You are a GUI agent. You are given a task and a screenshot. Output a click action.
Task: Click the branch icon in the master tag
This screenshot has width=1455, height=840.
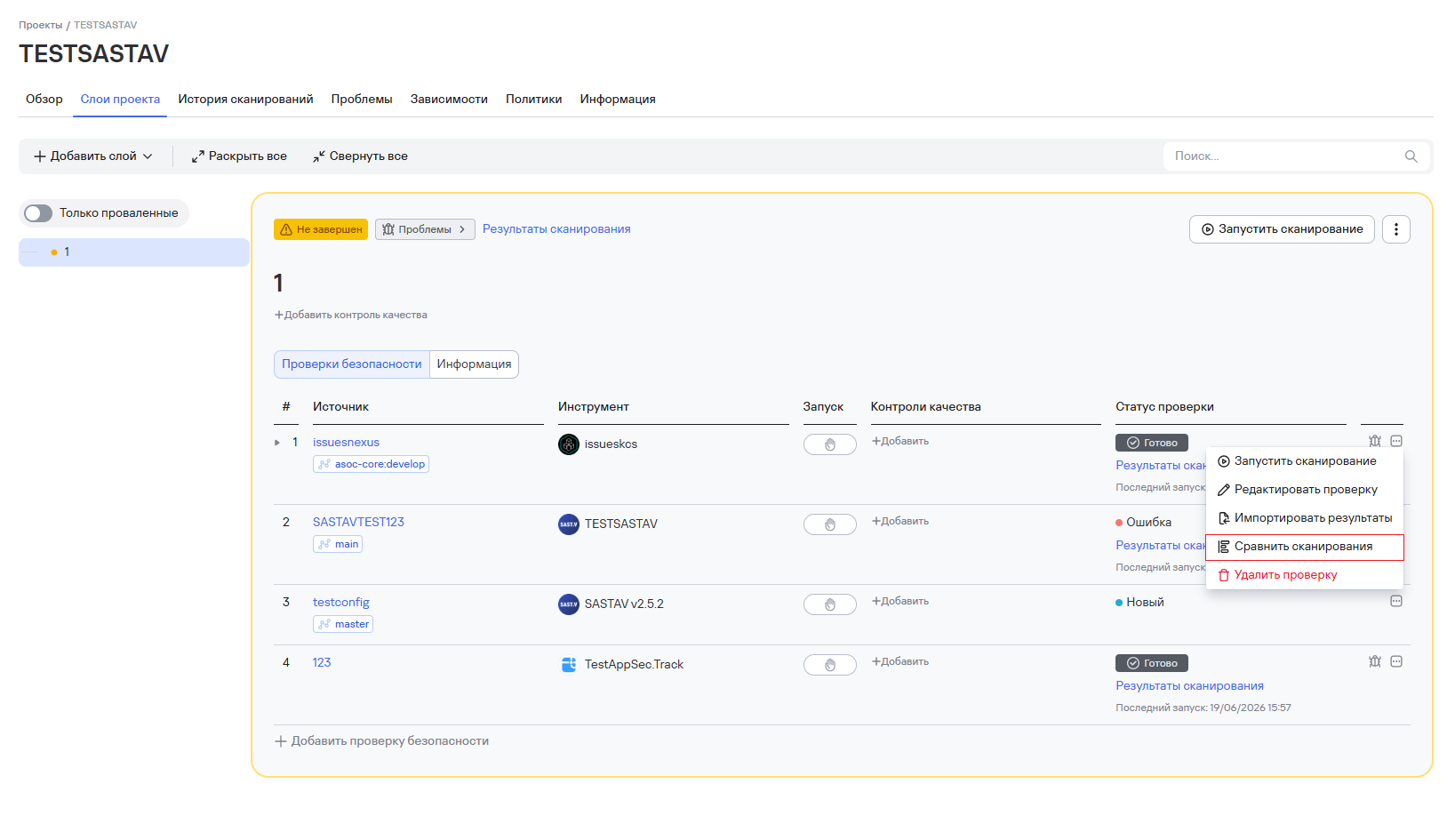324,624
